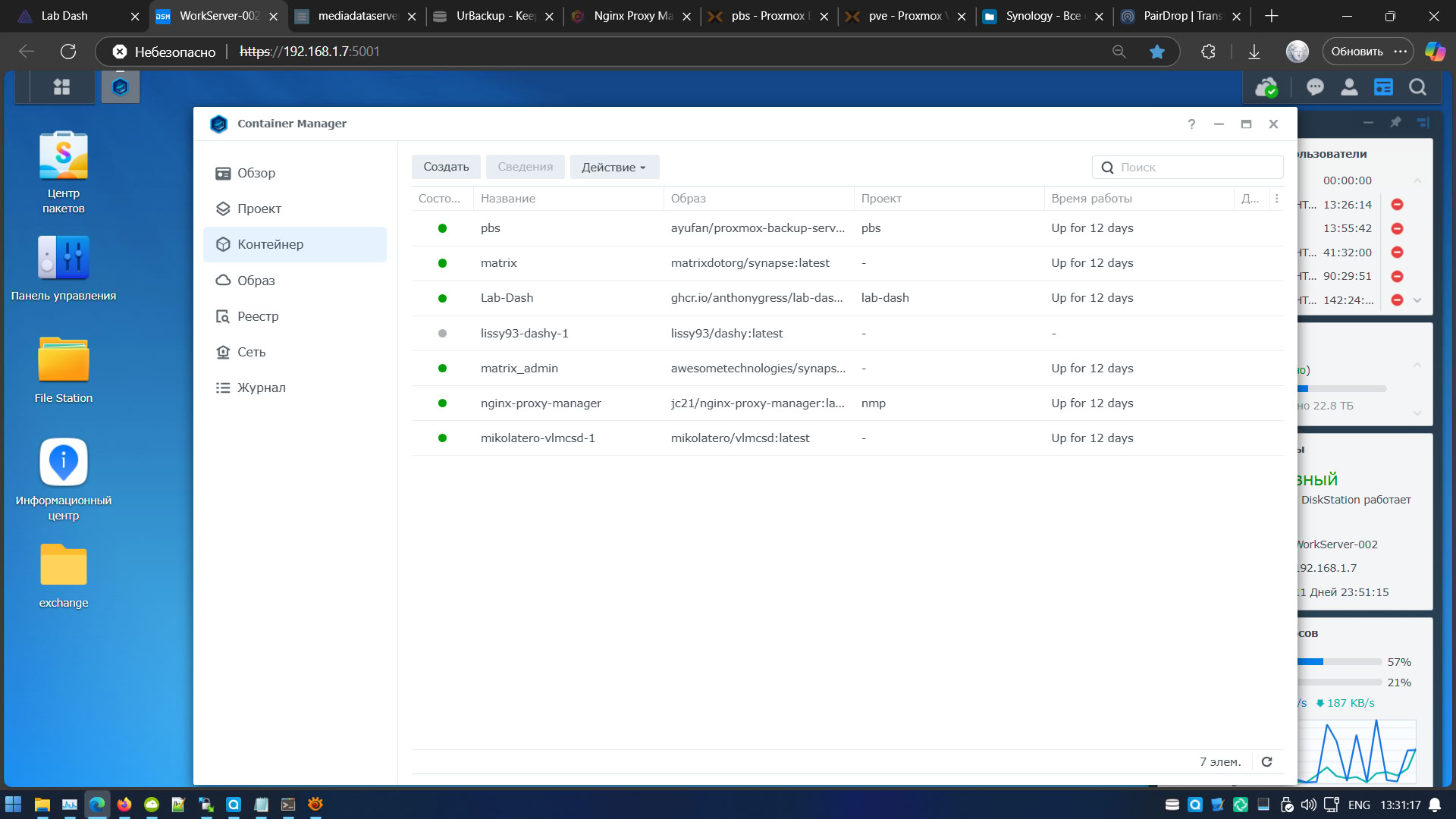
Task: Open DSM global search magnifier icon
Action: point(1417,87)
